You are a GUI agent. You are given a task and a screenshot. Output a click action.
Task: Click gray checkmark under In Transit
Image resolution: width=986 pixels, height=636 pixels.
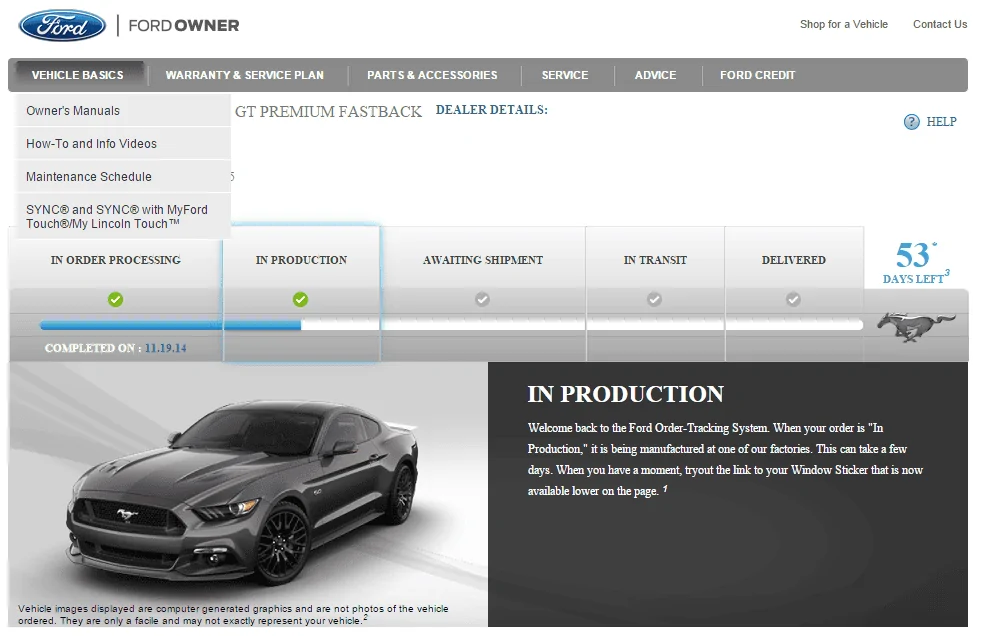(x=655, y=299)
